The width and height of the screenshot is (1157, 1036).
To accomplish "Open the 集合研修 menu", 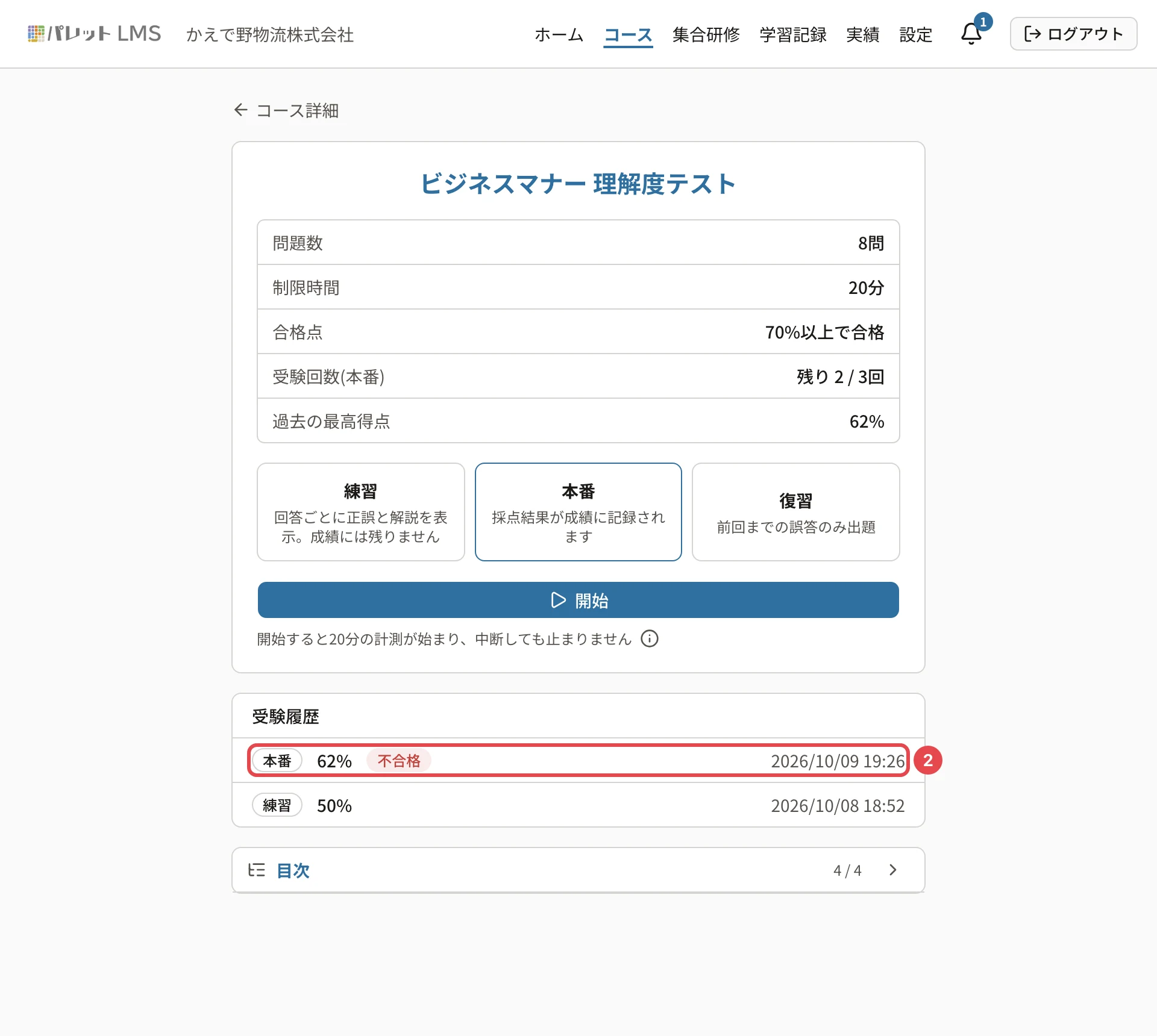I will point(706,34).
